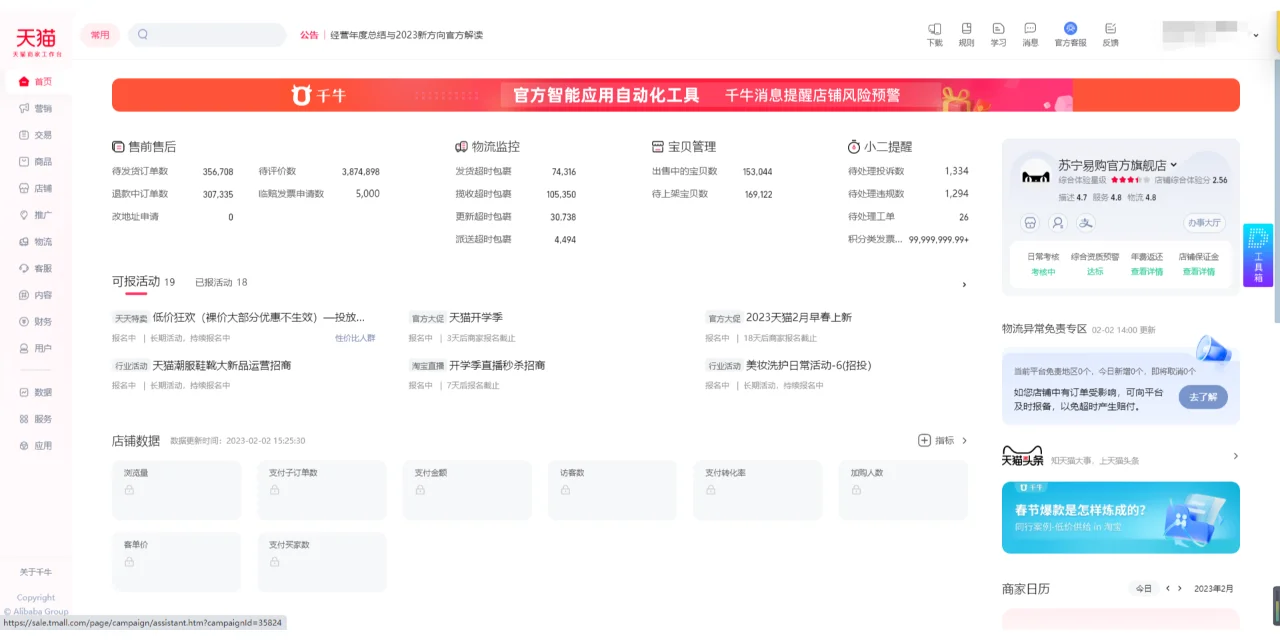Image resolution: width=1280 pixels, height=640 pixels.
Task: Open 服务 services in the sidebar
Action: point(36,419)
